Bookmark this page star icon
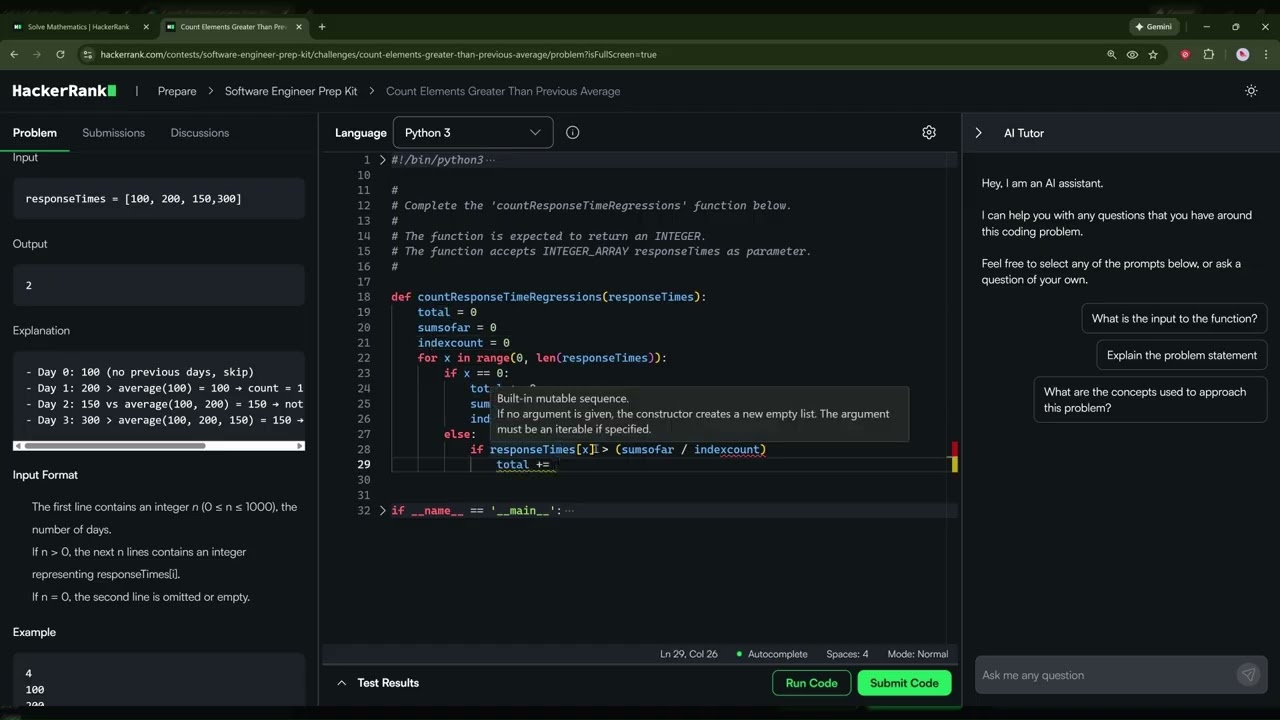The width and height of the screenshot is (1280, 720). tap(1153, 55)
